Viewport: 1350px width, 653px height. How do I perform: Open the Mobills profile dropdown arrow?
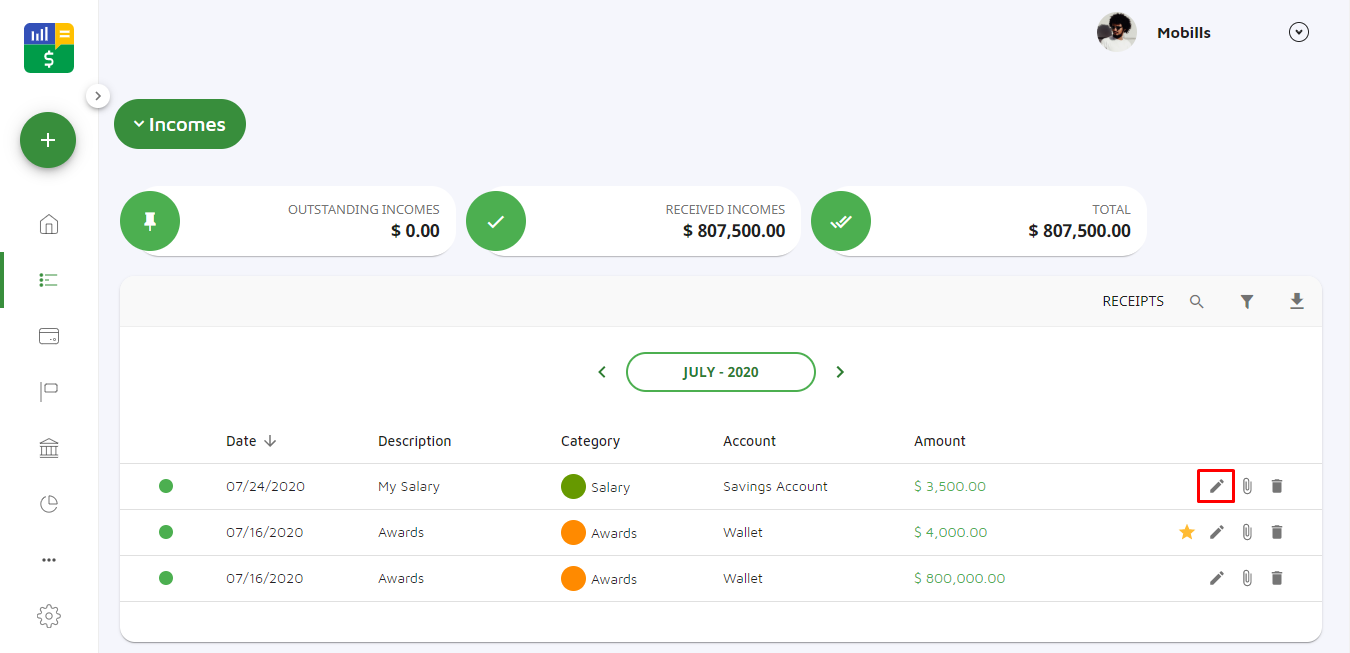point(1298,33)
